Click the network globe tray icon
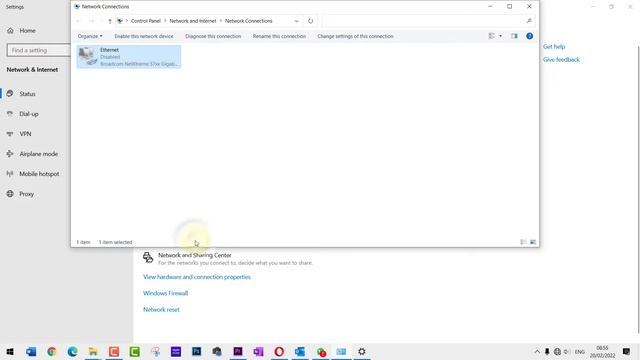Image resolution: width=640 pixels, height=360 pixels. (557, 351)
